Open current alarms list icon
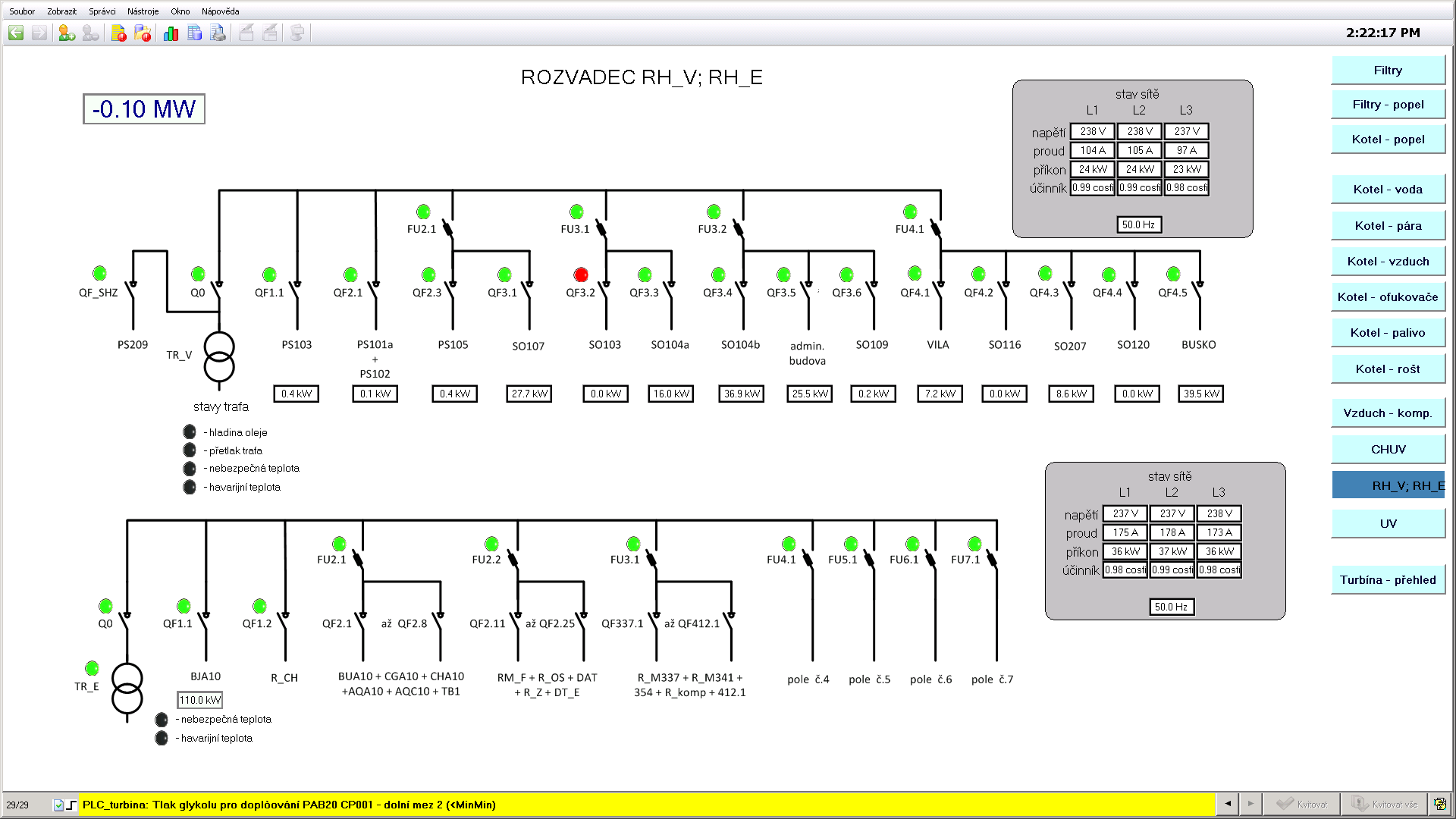The image size is (1456, 819). pyautogui.click(x=119, y=33)
